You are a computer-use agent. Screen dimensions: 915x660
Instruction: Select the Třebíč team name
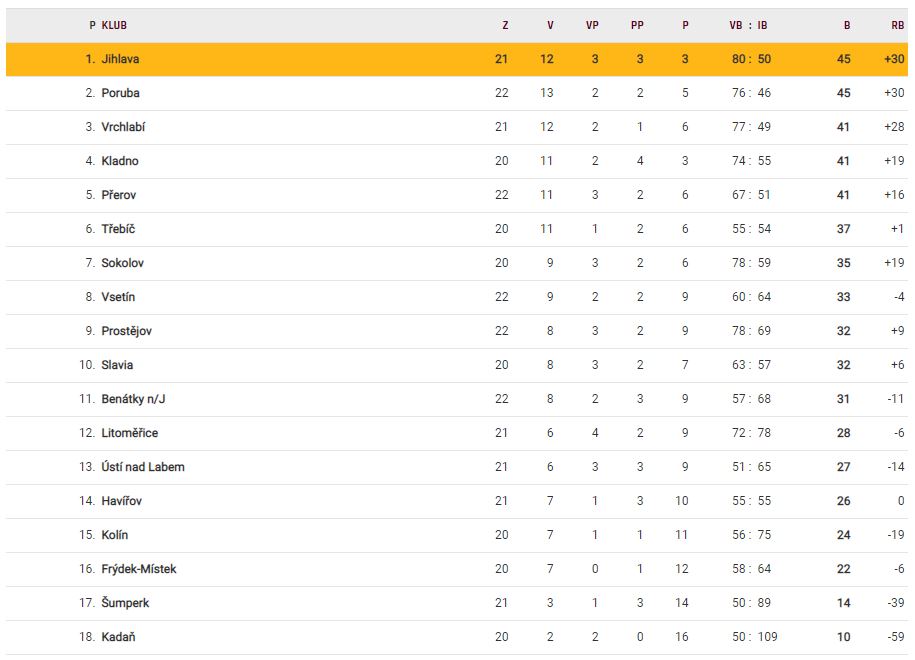point(118,229)
